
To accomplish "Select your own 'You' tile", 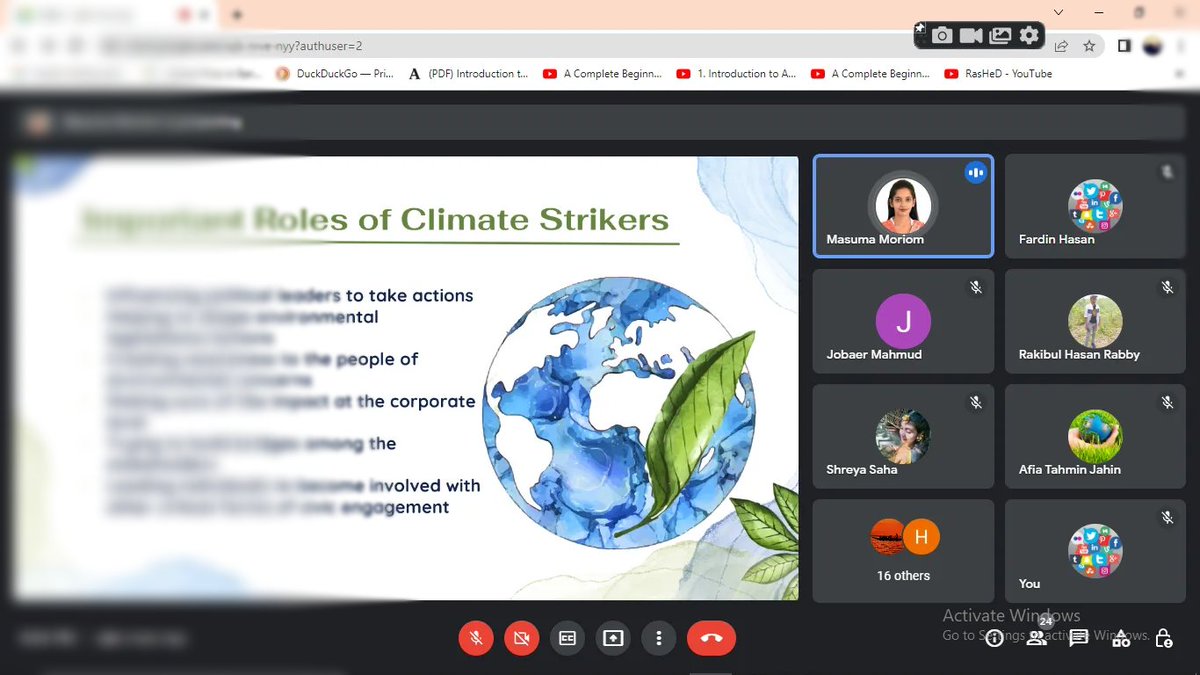I will click(x=1095, y=551).
